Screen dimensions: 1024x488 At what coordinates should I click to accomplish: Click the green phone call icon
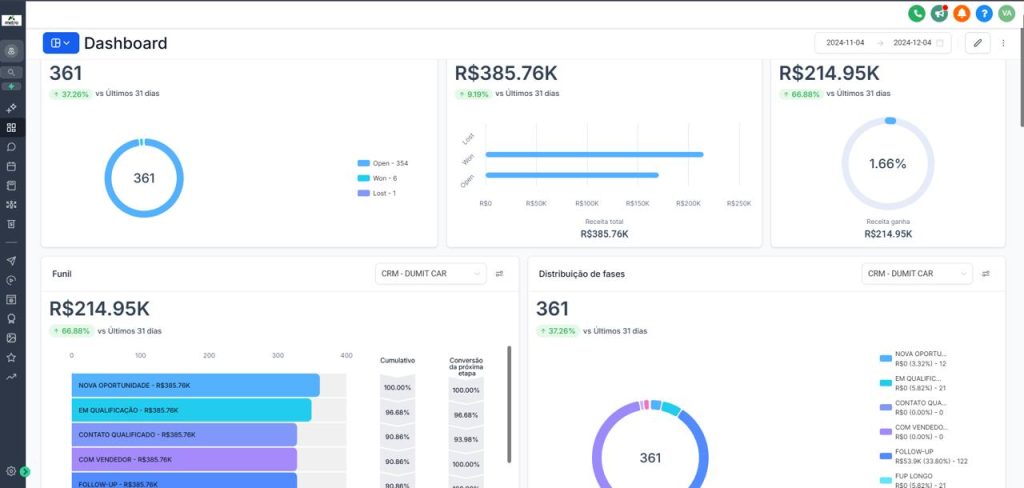click(x=916, y=13)
